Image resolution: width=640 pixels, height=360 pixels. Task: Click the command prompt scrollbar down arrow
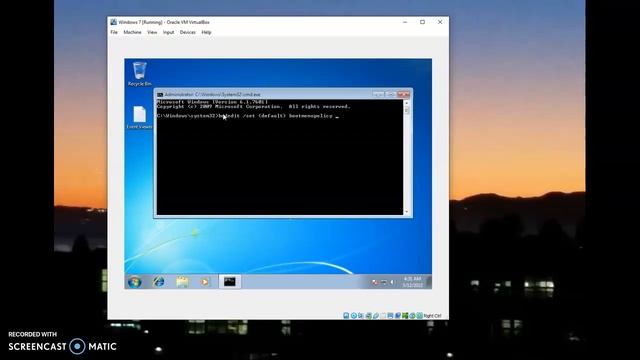tap(406, 212)
